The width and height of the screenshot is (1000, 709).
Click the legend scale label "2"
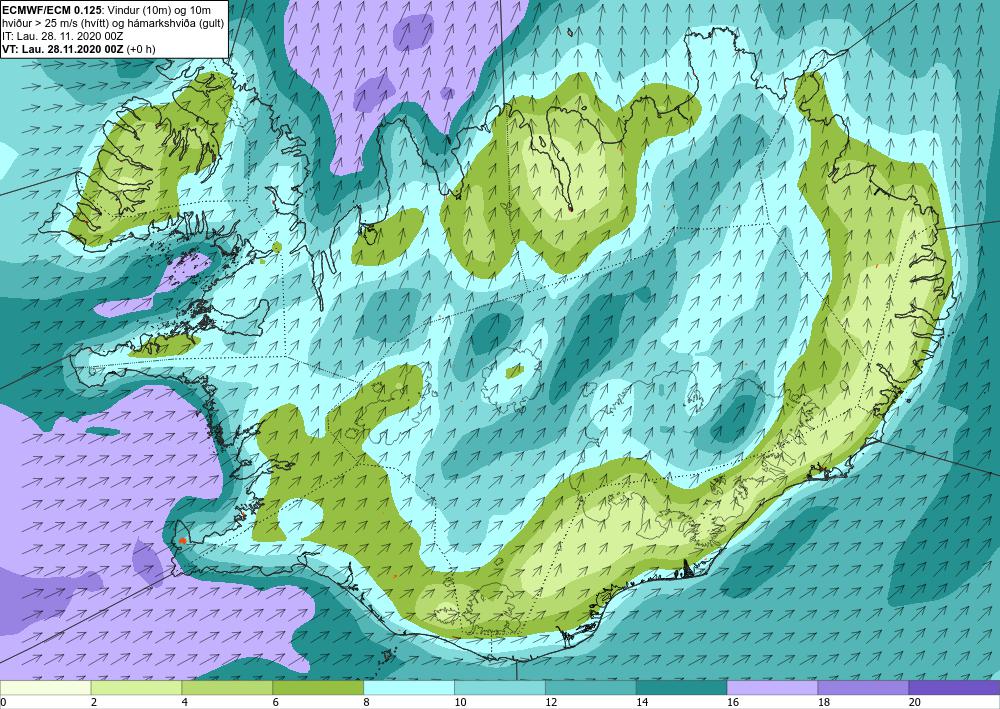coord(94,702)
